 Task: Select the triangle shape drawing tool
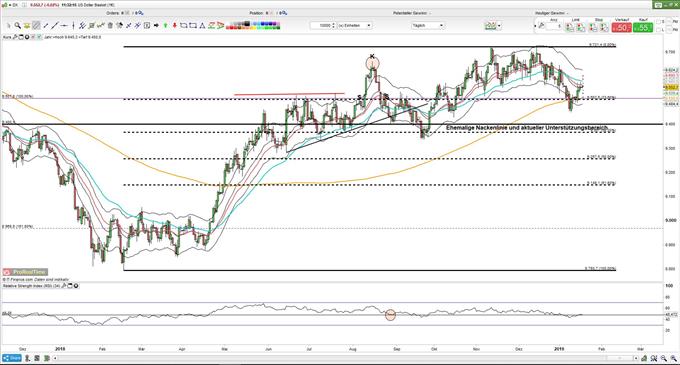click(x=202, y=26)
